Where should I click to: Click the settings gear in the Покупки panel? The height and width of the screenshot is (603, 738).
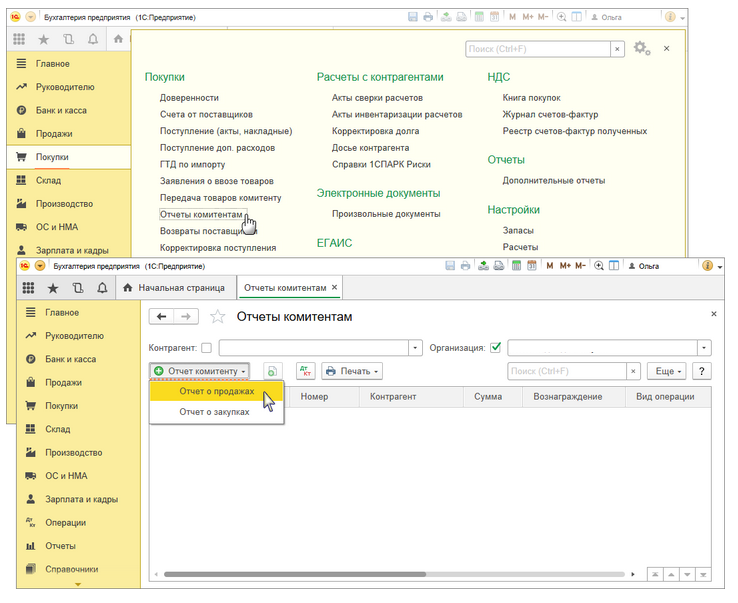pos(641,48)
